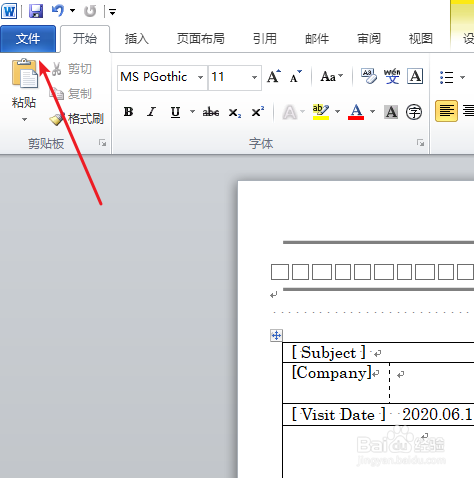
Task: Expand font color dropdown arrow
Action: (x=372, y=111)
